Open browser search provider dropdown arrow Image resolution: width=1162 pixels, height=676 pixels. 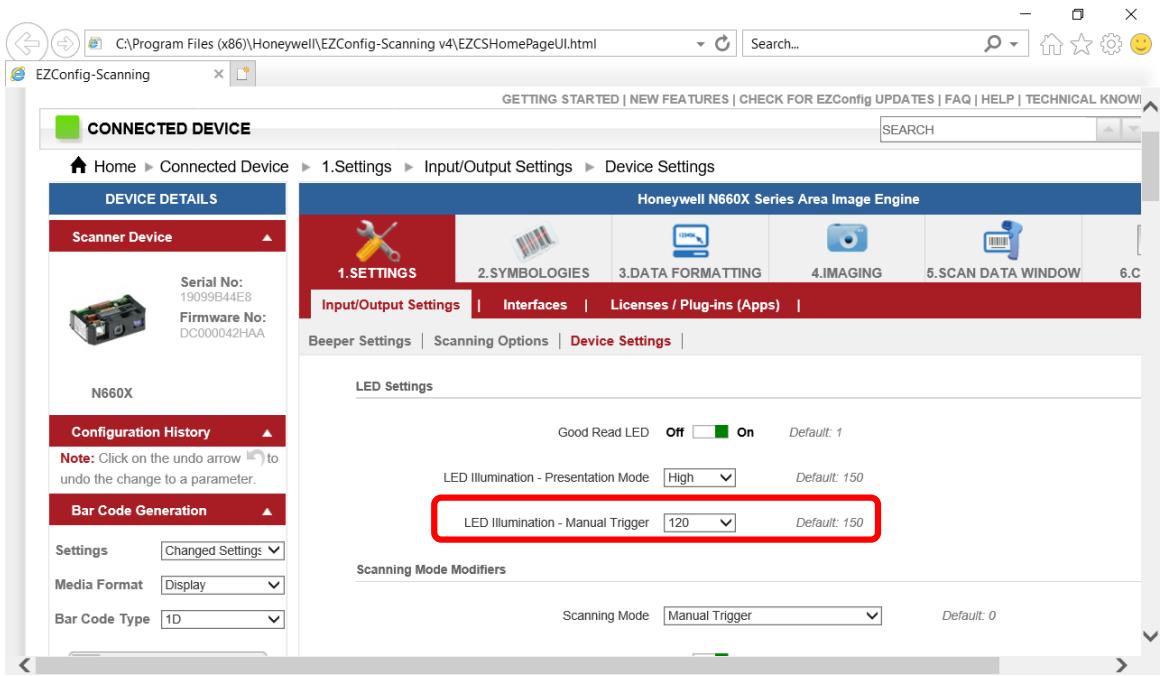pyautogui.click(x=1014, y=44)
